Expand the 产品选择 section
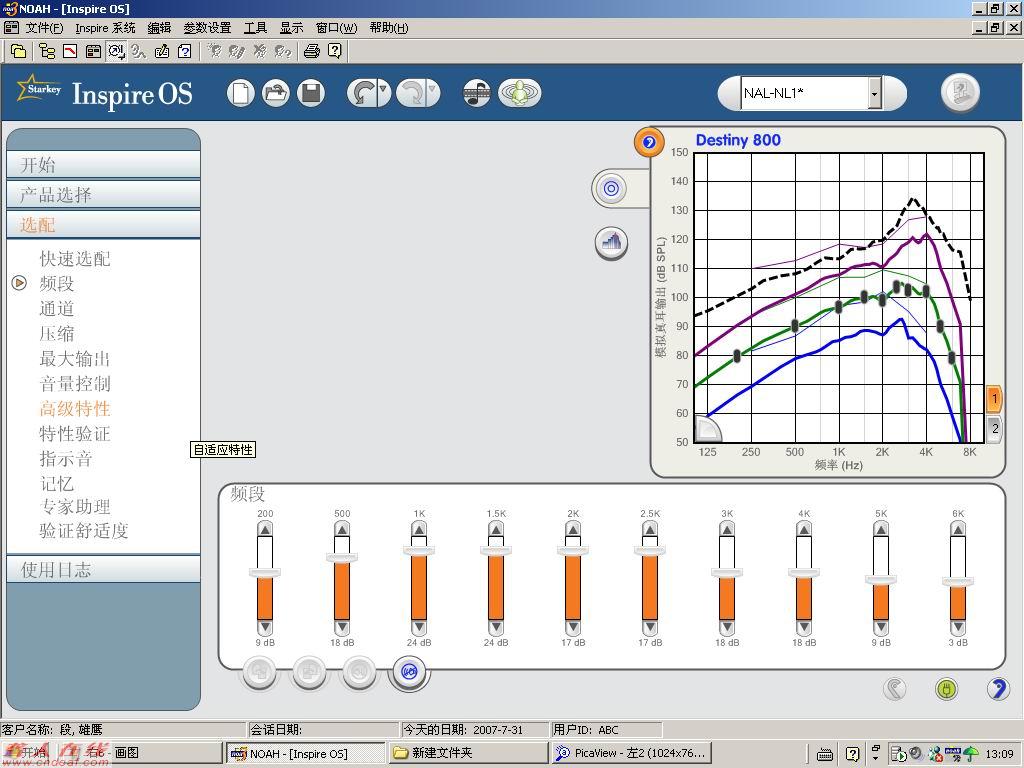 [x=103, y=195]
